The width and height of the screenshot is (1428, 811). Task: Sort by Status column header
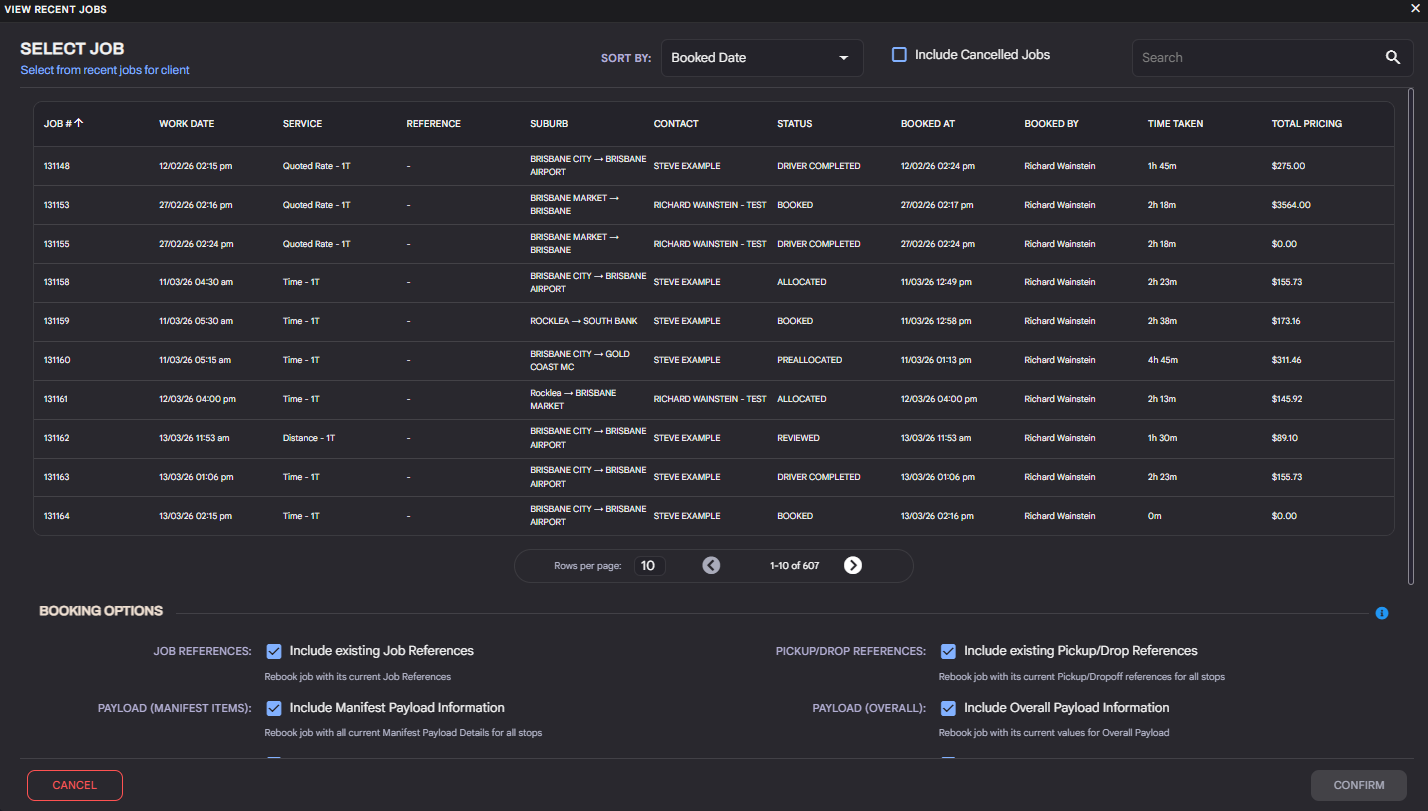pyautogui.click(x=795, y=124)
